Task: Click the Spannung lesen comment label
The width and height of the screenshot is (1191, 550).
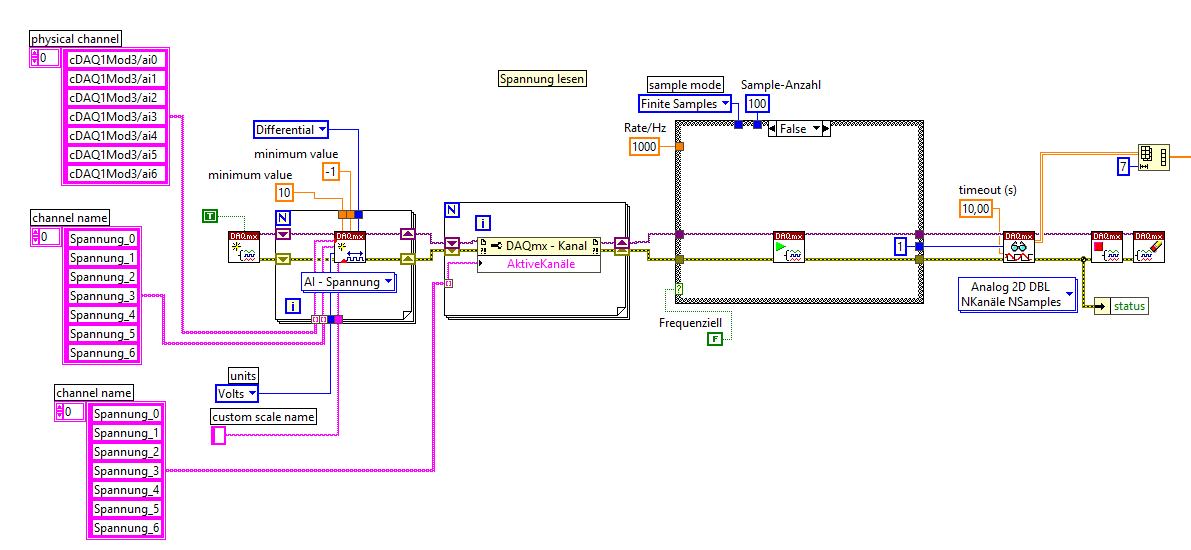Action: [543, 78]
